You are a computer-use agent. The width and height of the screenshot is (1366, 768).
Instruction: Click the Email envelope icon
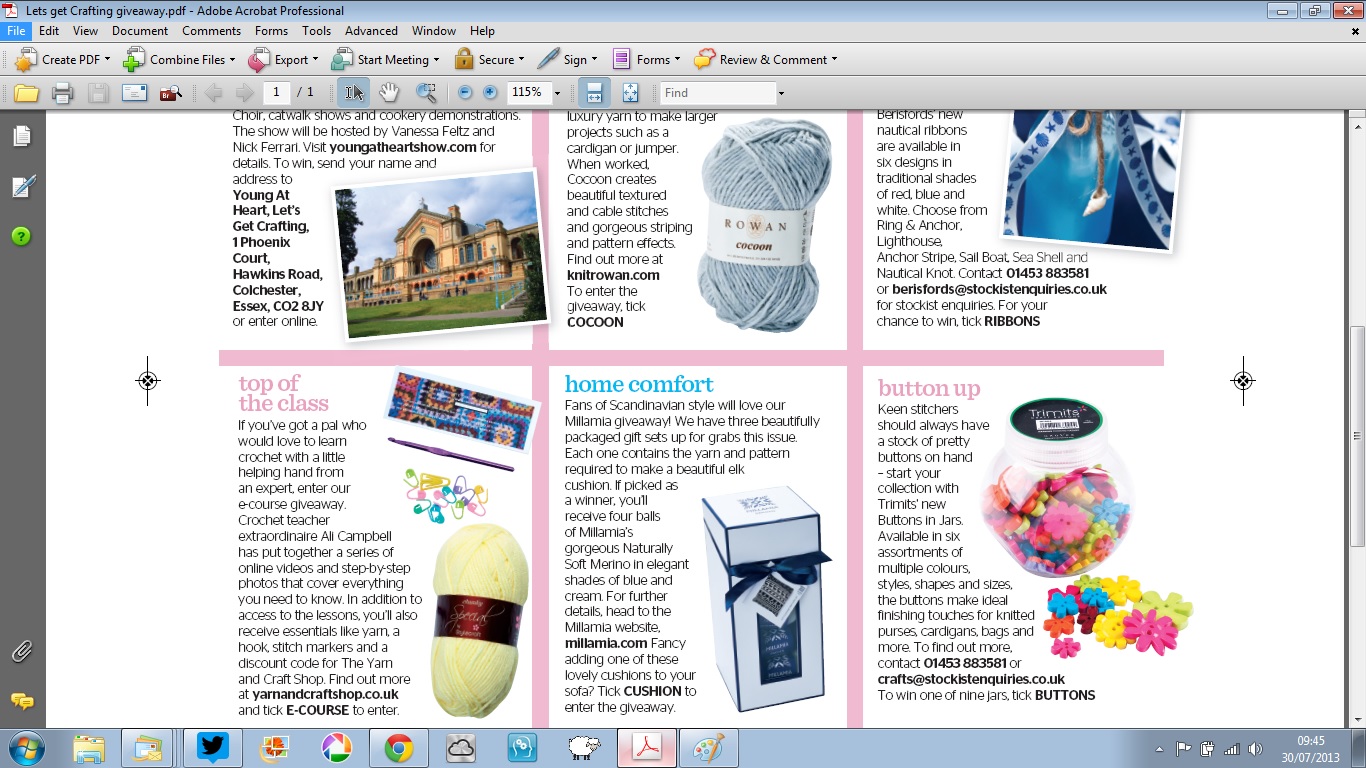pos(134,93)
